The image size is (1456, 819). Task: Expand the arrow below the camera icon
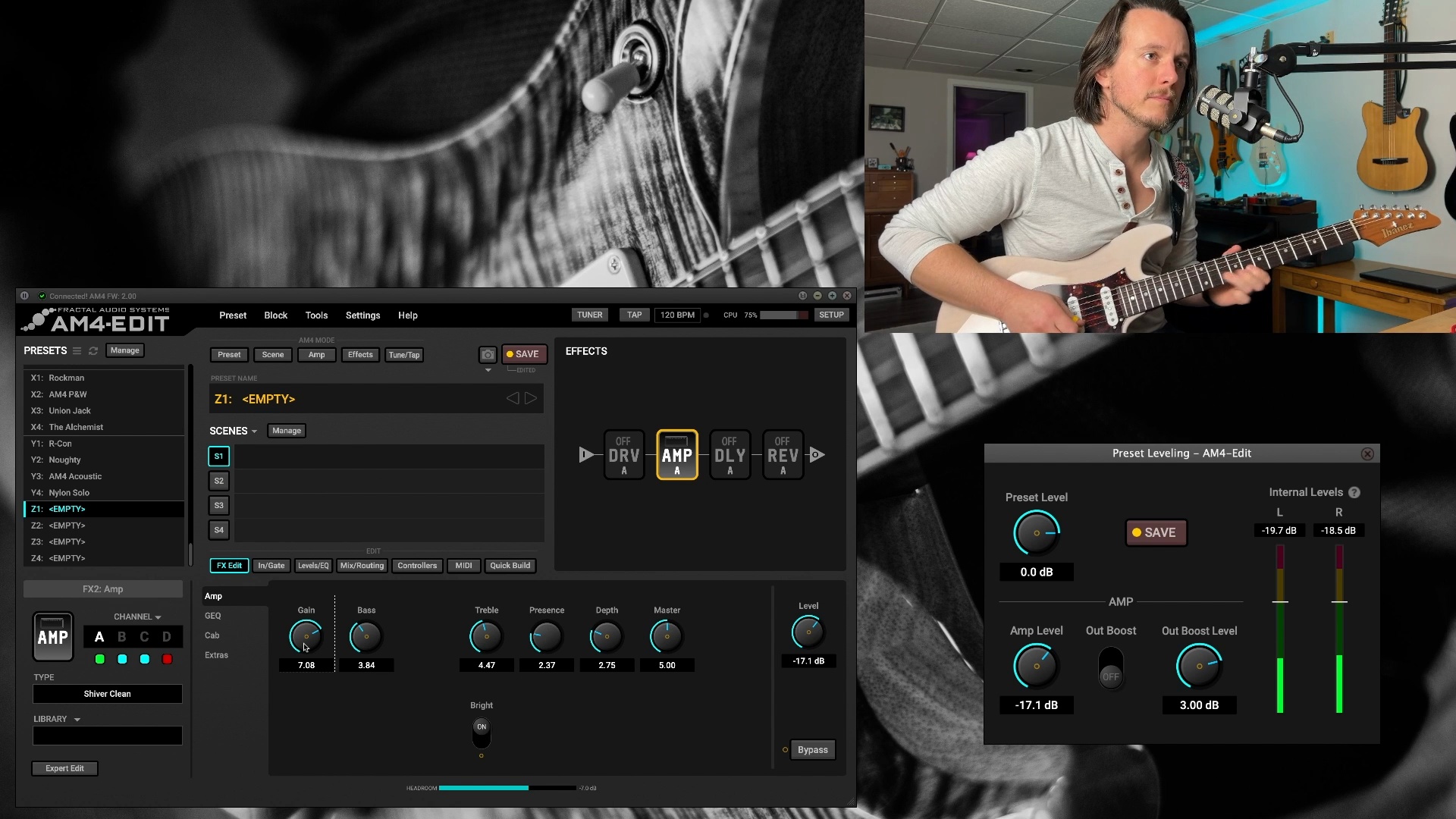(x=488, y=370)
